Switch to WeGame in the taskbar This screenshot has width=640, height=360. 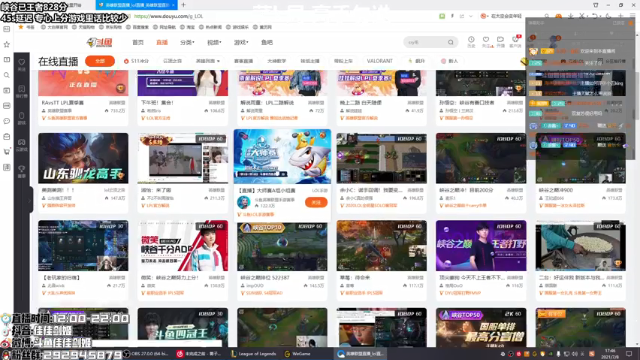(x=298, y=354)
